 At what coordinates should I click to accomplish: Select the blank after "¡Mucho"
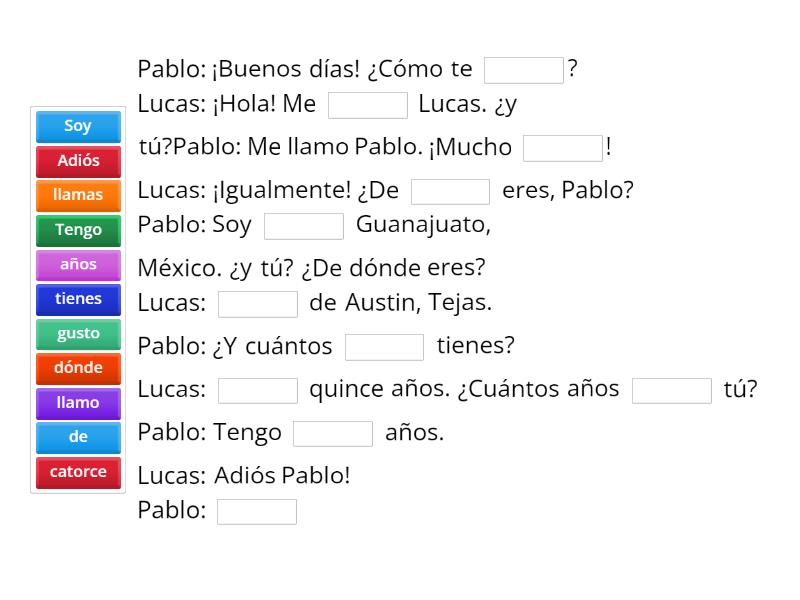[x=563, y=147]
